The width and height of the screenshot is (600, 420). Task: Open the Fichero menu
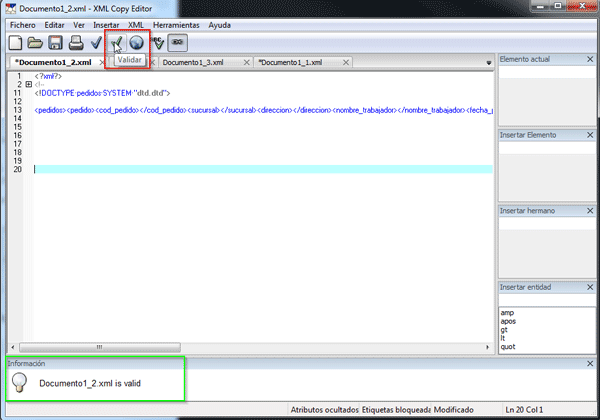pos(22,24)
